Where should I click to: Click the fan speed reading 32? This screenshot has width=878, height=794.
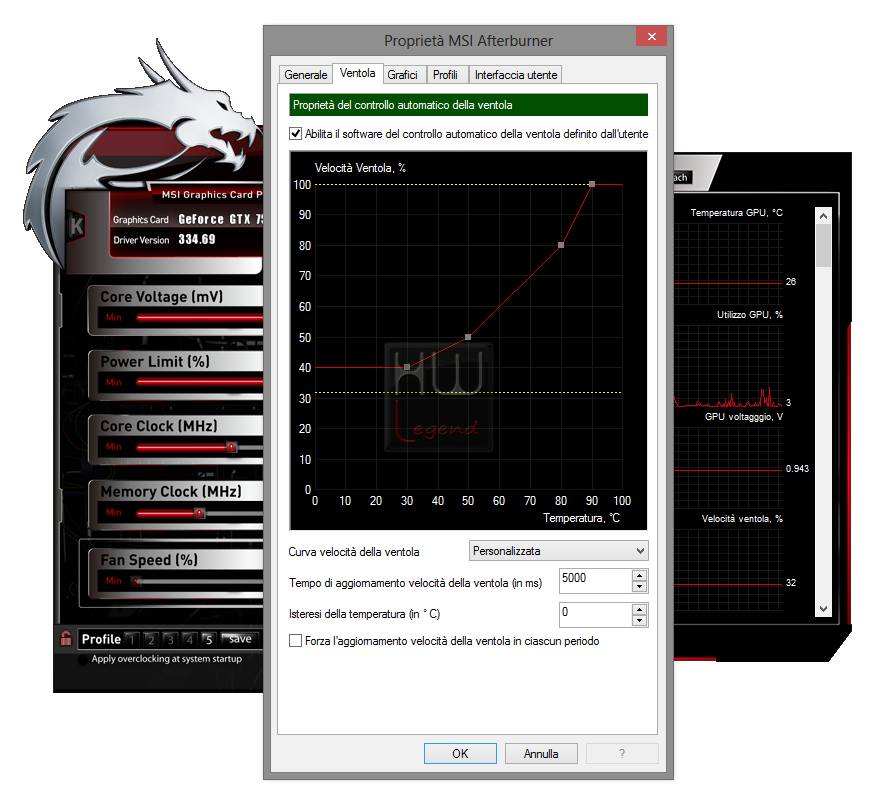click(791, 583)
